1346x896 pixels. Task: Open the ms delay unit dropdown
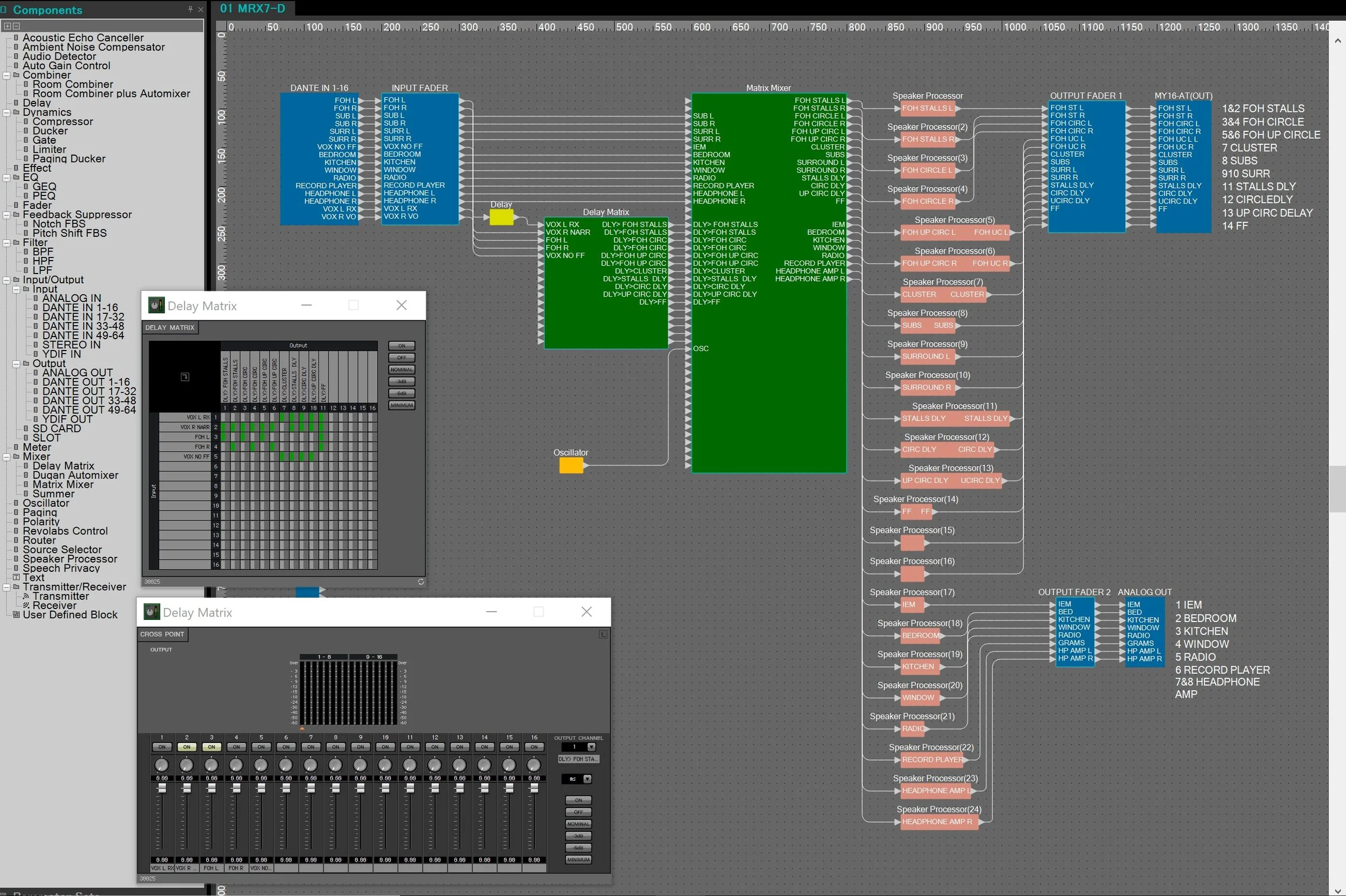(x=587, y=779)
